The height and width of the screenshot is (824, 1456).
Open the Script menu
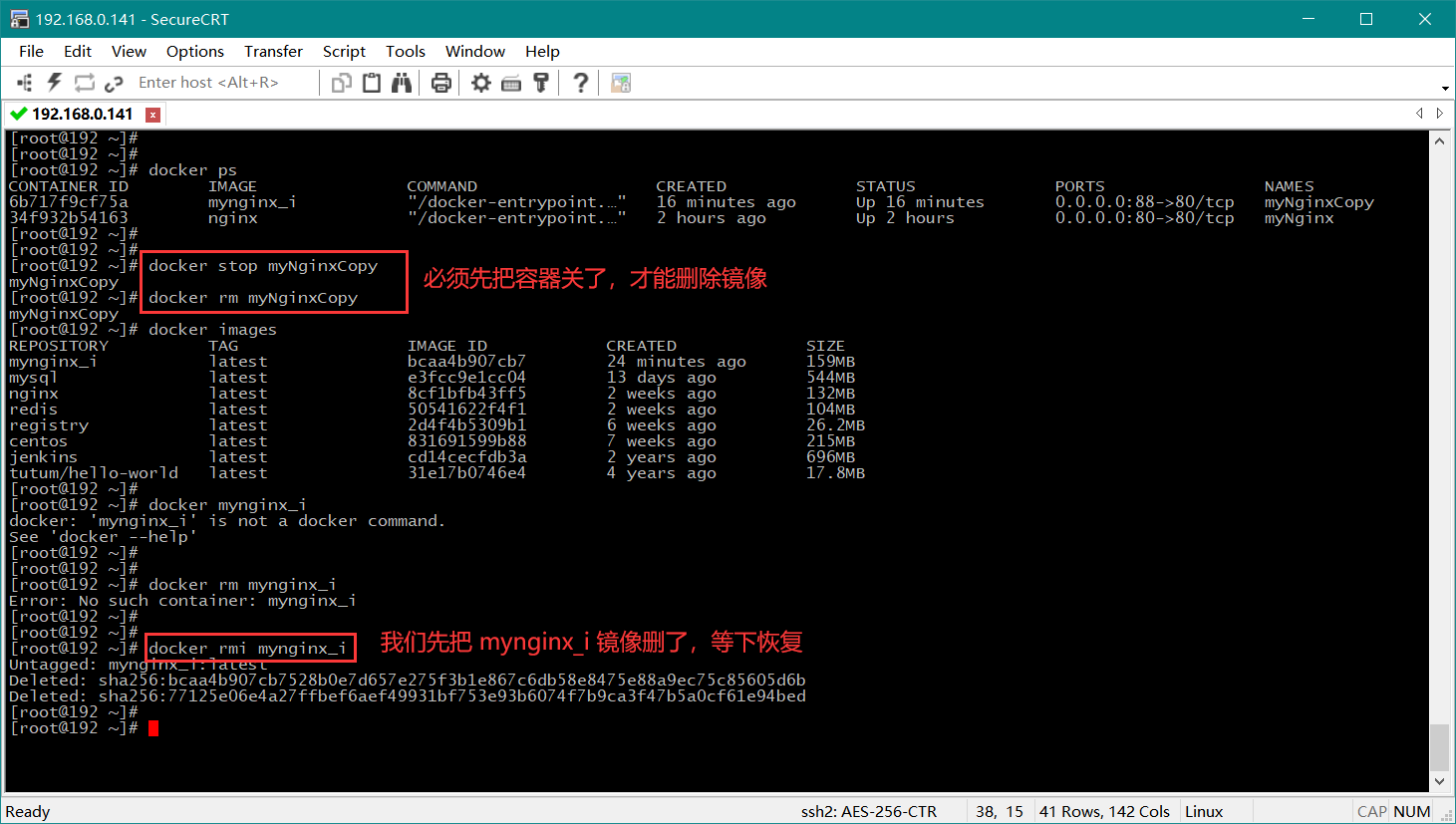tap(344, 51)
